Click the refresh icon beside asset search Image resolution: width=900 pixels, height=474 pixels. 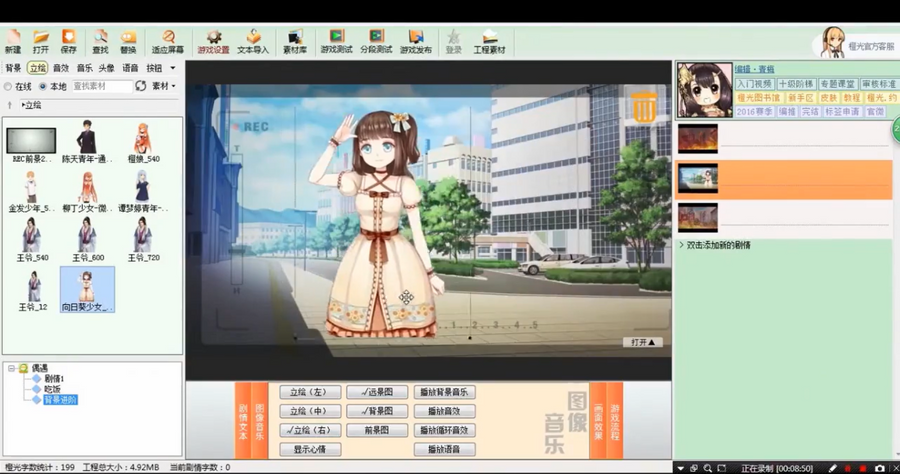point(141,87)
